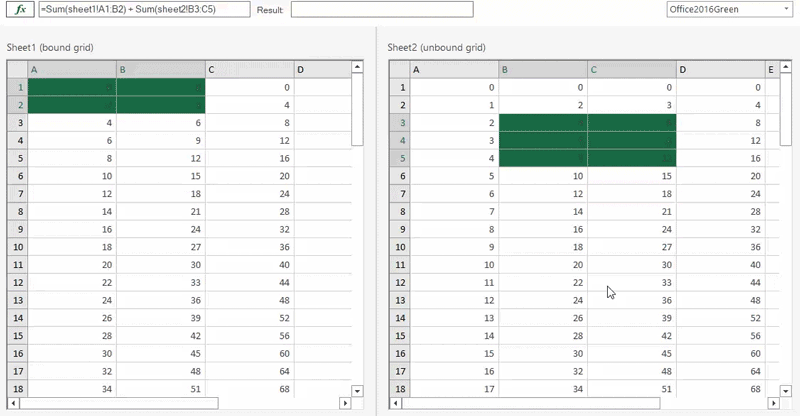The width and height of the screenshot is (800, 416).
Task: Select column E header in Sheet2
Action: pyautogui.click(x=772, y=69)
